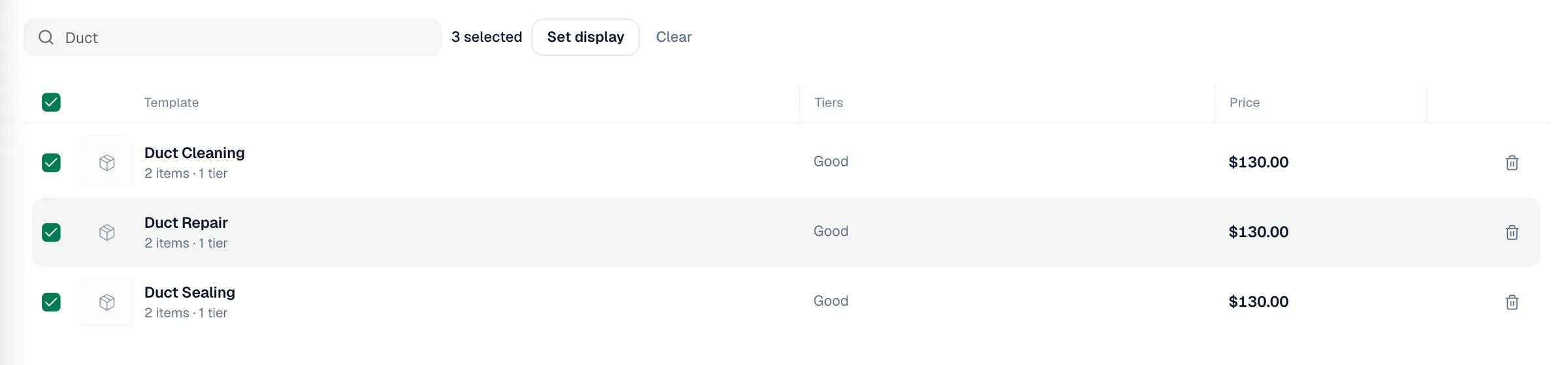Clear the current selection

point(674,37)
